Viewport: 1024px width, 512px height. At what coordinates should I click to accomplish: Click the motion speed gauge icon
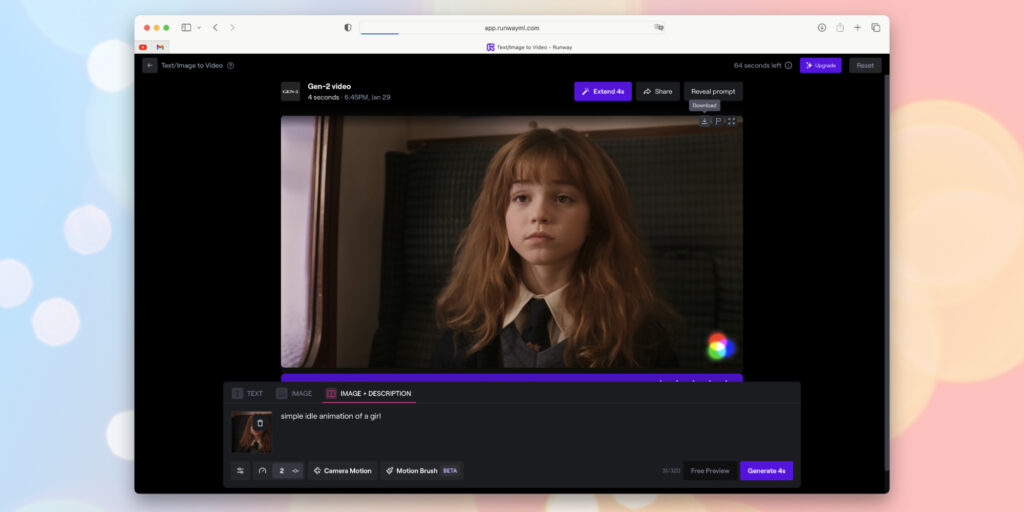(x=263, y=471)
